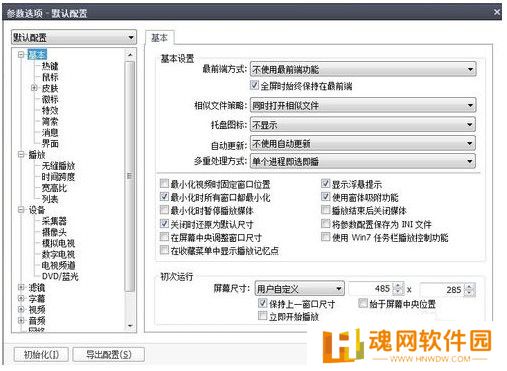Toggle 最小化时所有窗口都最小化 checkbox
507x371 pixels.
pyautogui.click(x=164, y=197)
